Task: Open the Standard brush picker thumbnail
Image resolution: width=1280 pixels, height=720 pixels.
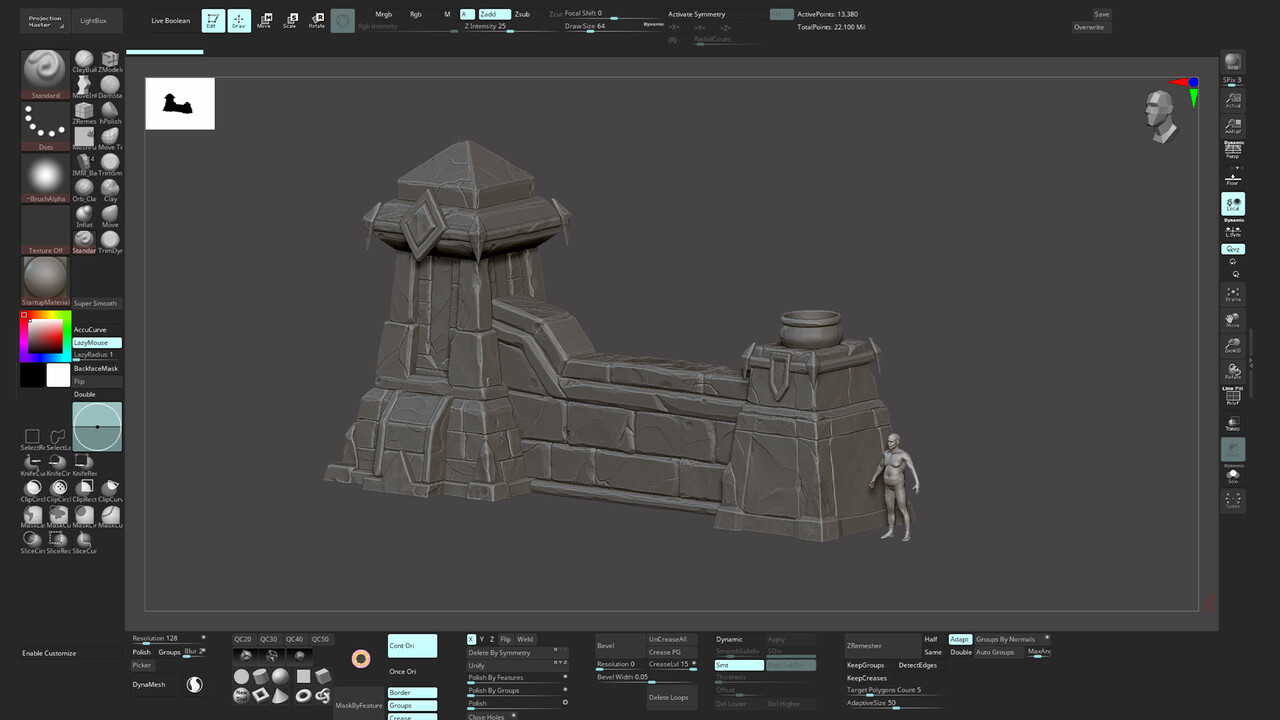Action: coord(45,75)
